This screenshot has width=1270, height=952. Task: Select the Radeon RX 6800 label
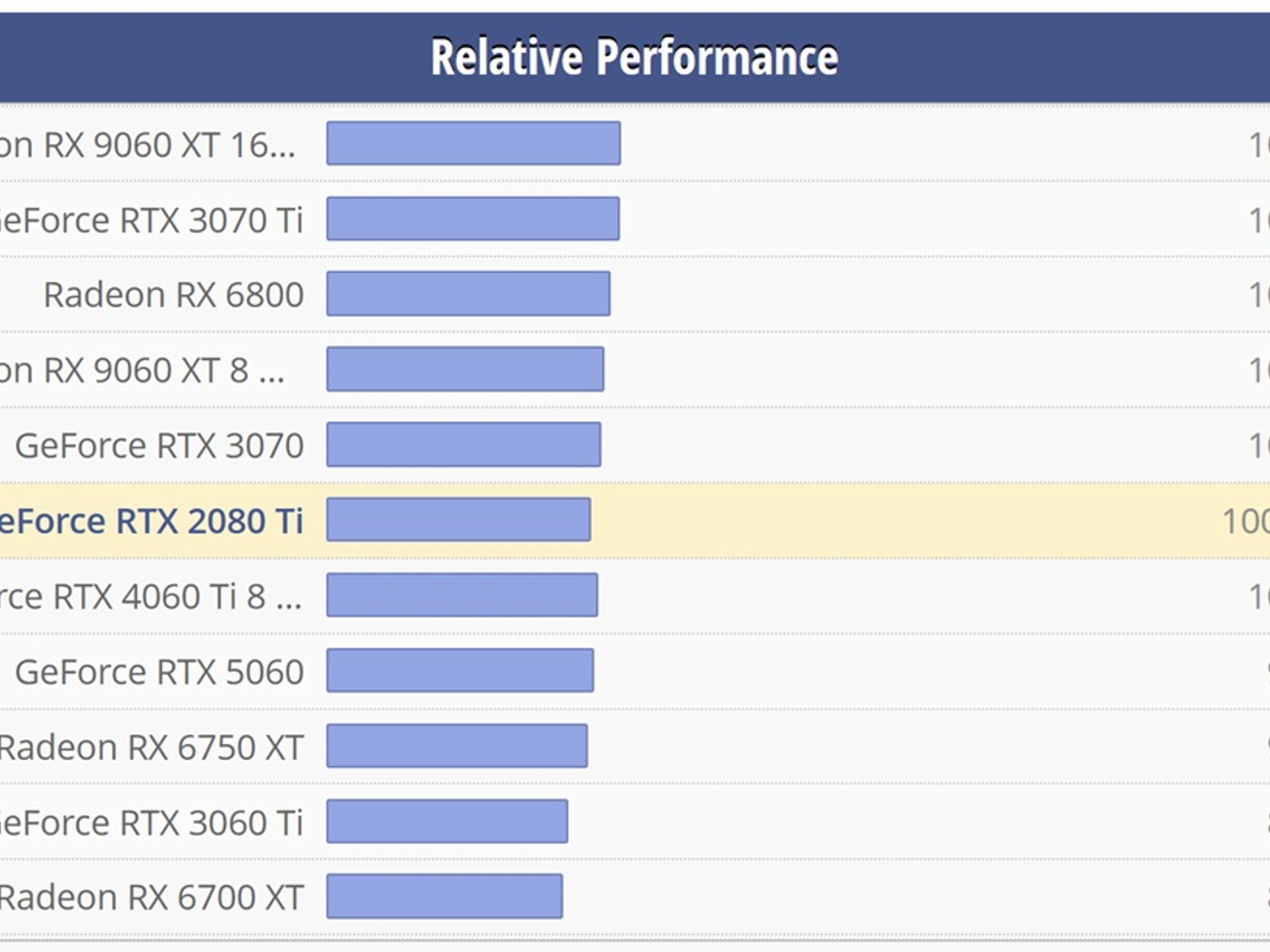coord(174,294)
